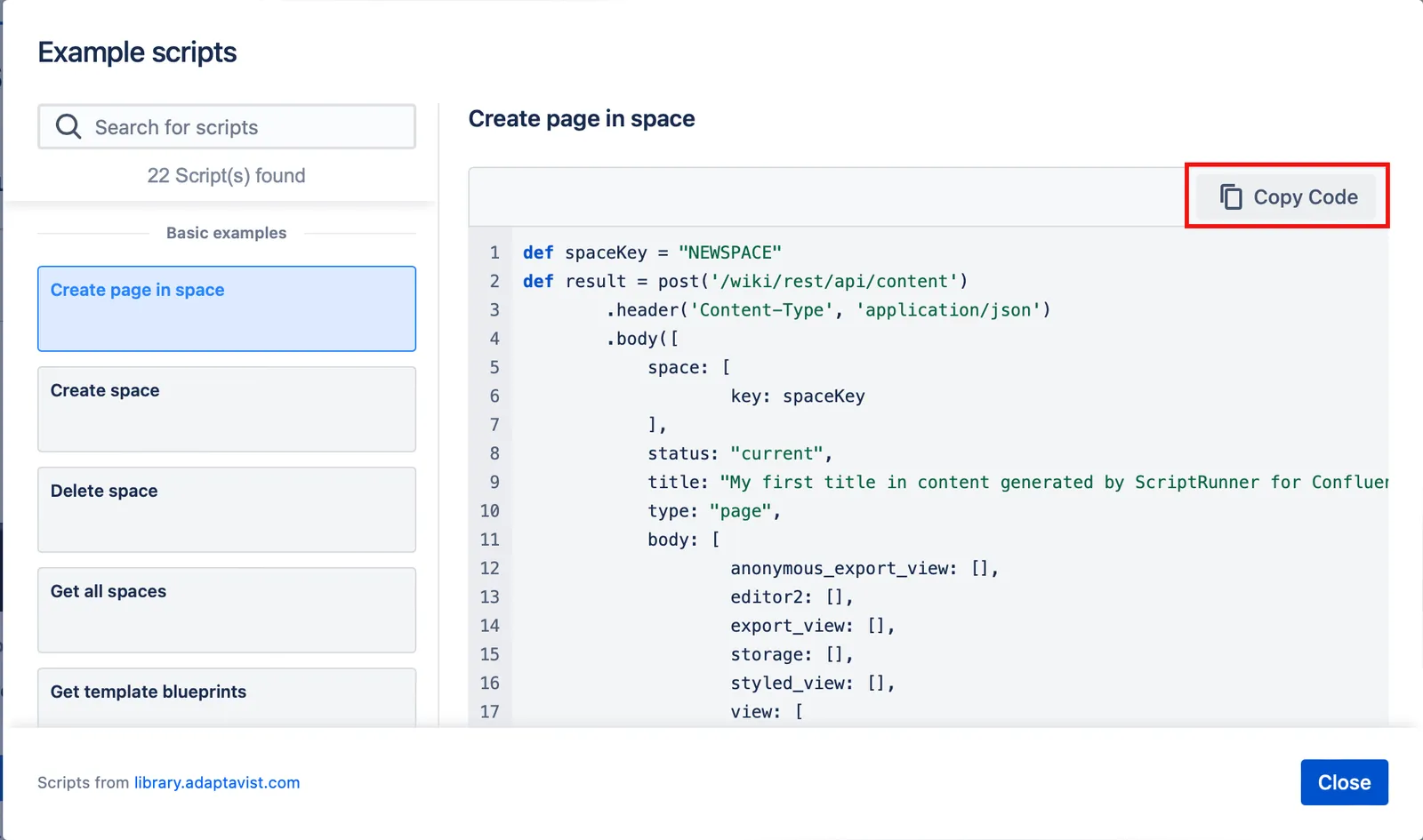Click the '22 Script(s) found' text

227,176
